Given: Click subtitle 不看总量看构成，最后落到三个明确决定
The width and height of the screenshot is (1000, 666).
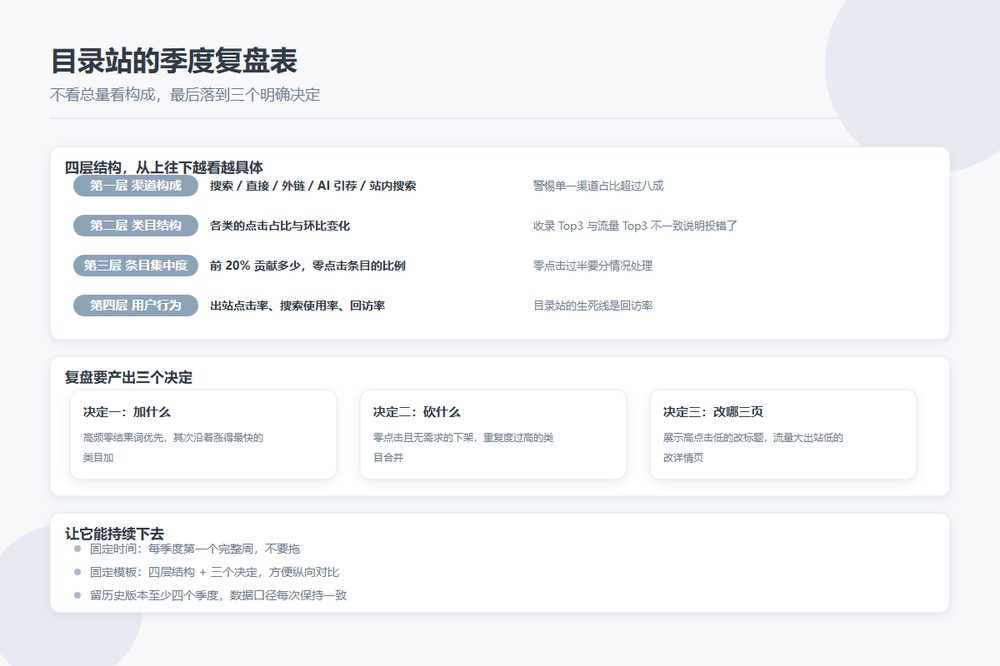Looking at the screenshot, I should 185,95.
